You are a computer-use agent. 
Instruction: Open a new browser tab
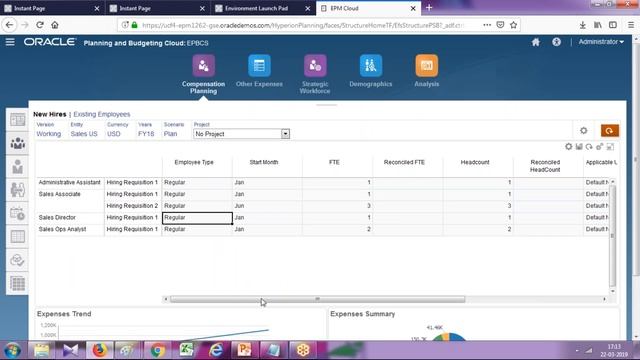[x=429, y=8]
